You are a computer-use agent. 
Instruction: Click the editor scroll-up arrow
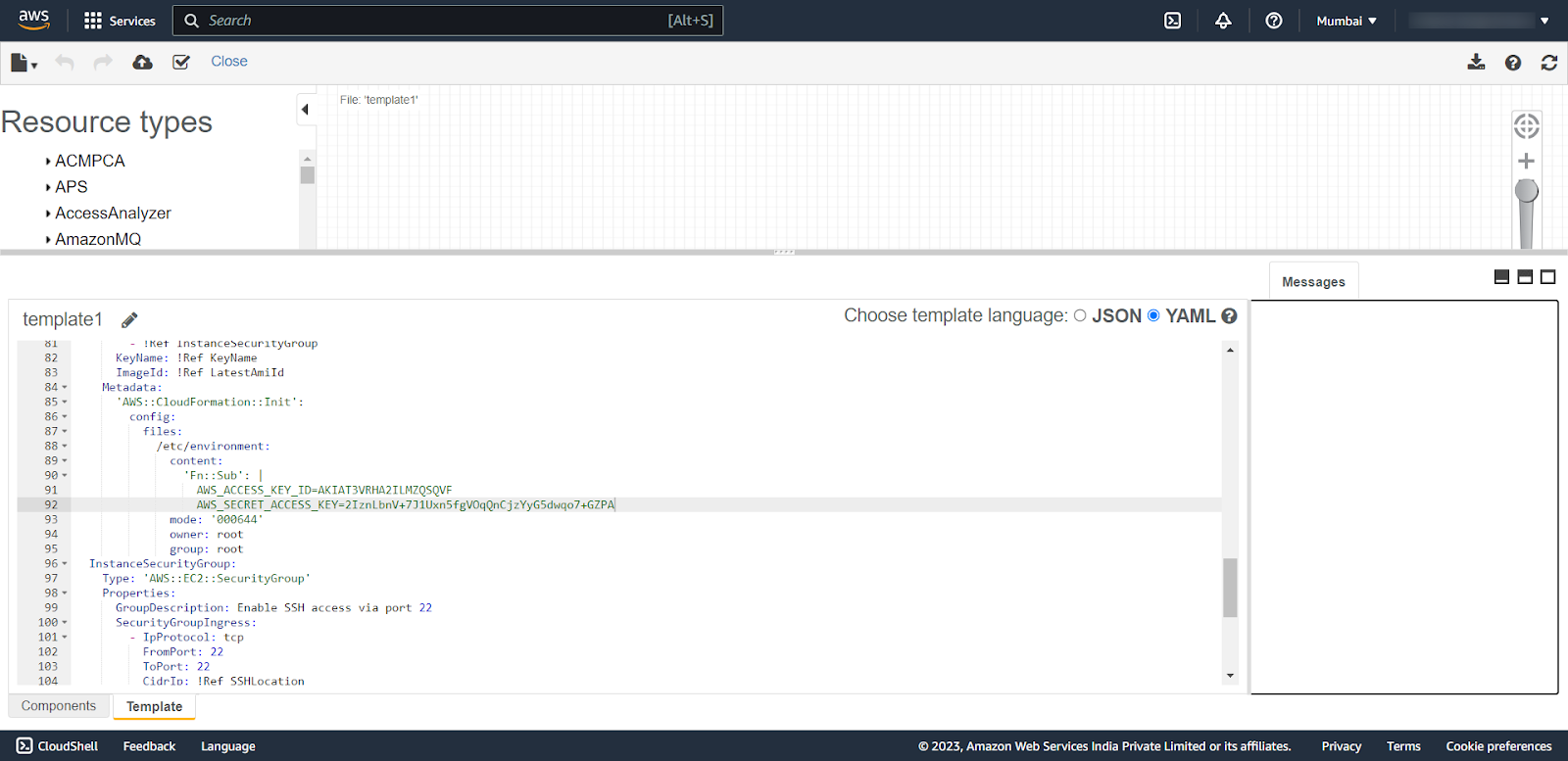click(x=1230, y=350)
